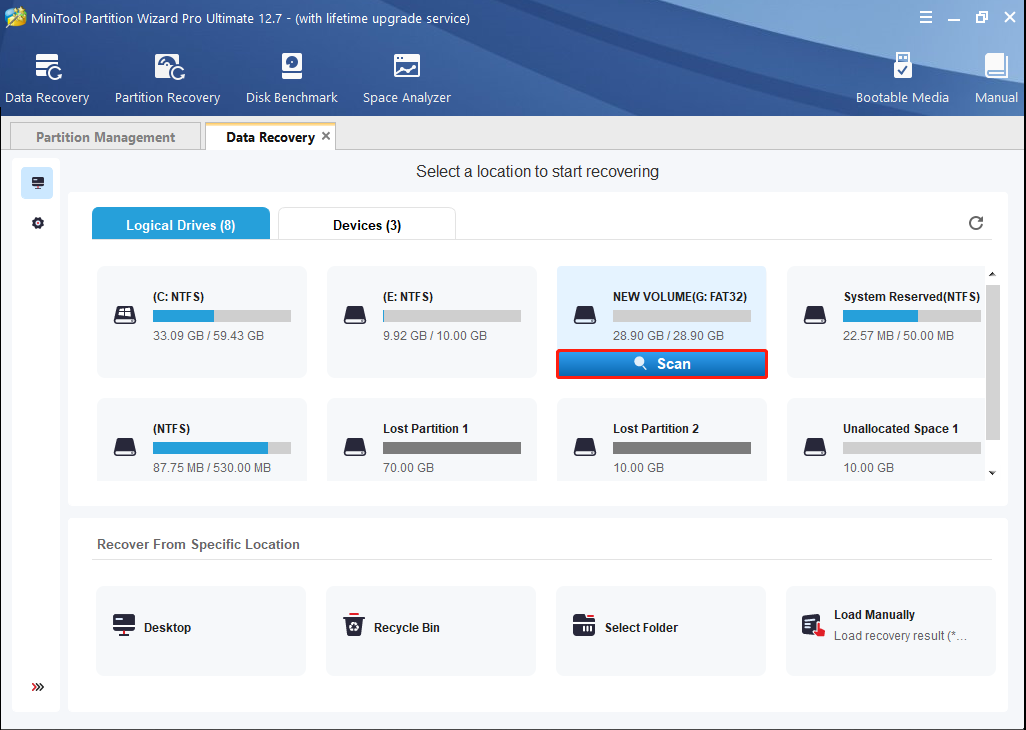Switch to the Devices (3) tab
Image resolution: width=1026 pixels, height=730 pixels.
point(366,224)
